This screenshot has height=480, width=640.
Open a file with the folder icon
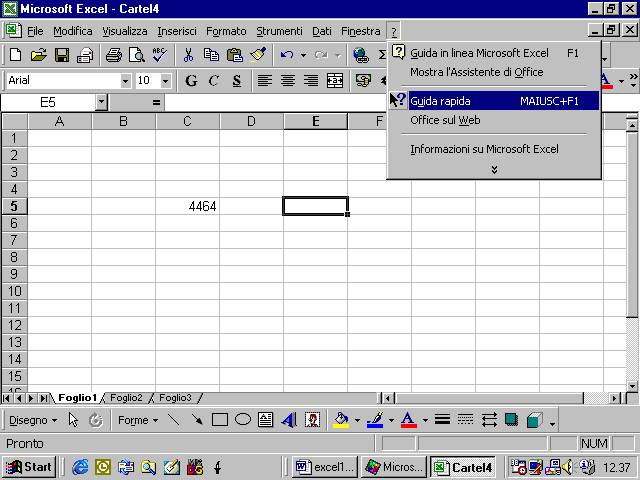pos(38,55)
